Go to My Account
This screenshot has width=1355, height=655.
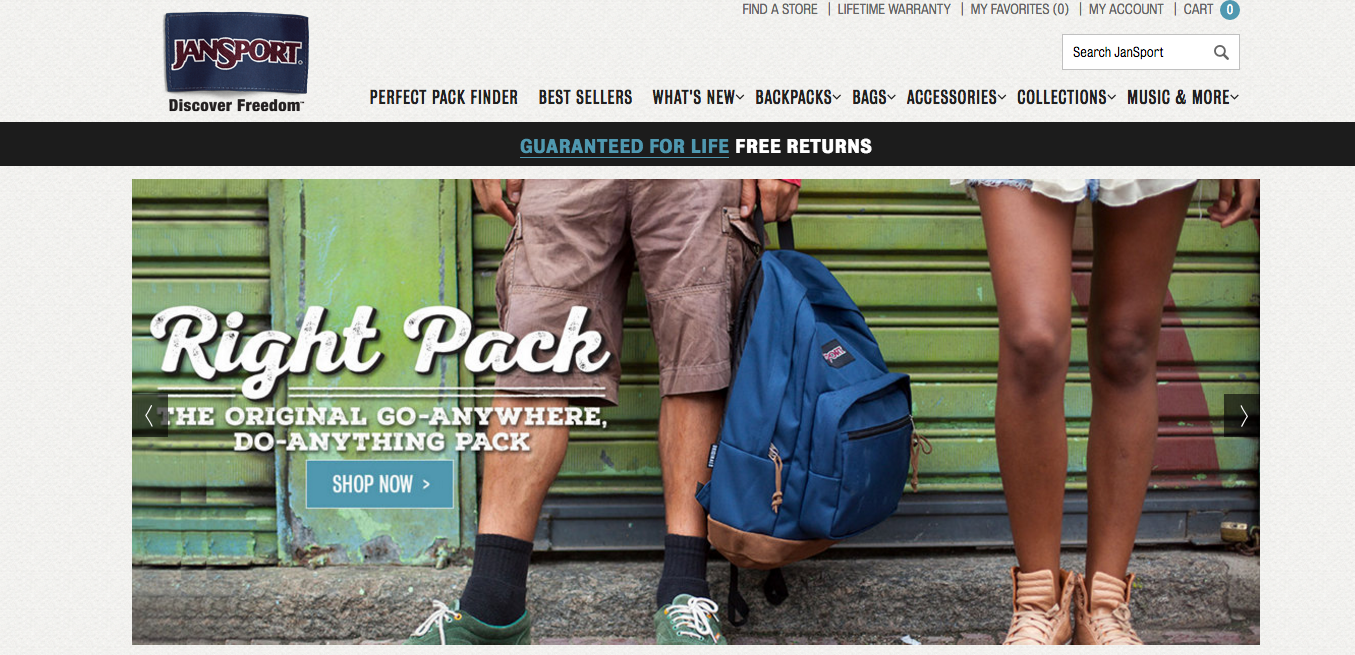click(x=1126, y=9)
